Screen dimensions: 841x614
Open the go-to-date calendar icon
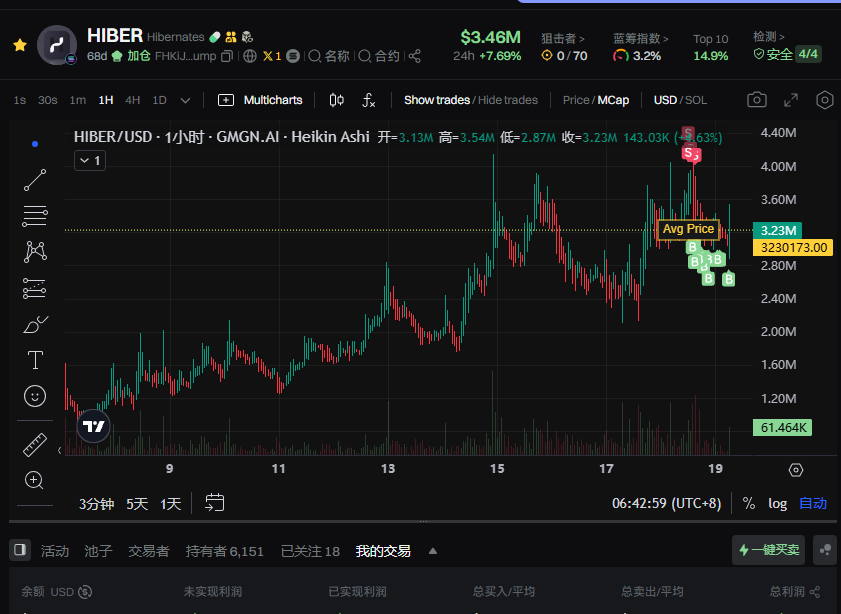click(215, 503)
